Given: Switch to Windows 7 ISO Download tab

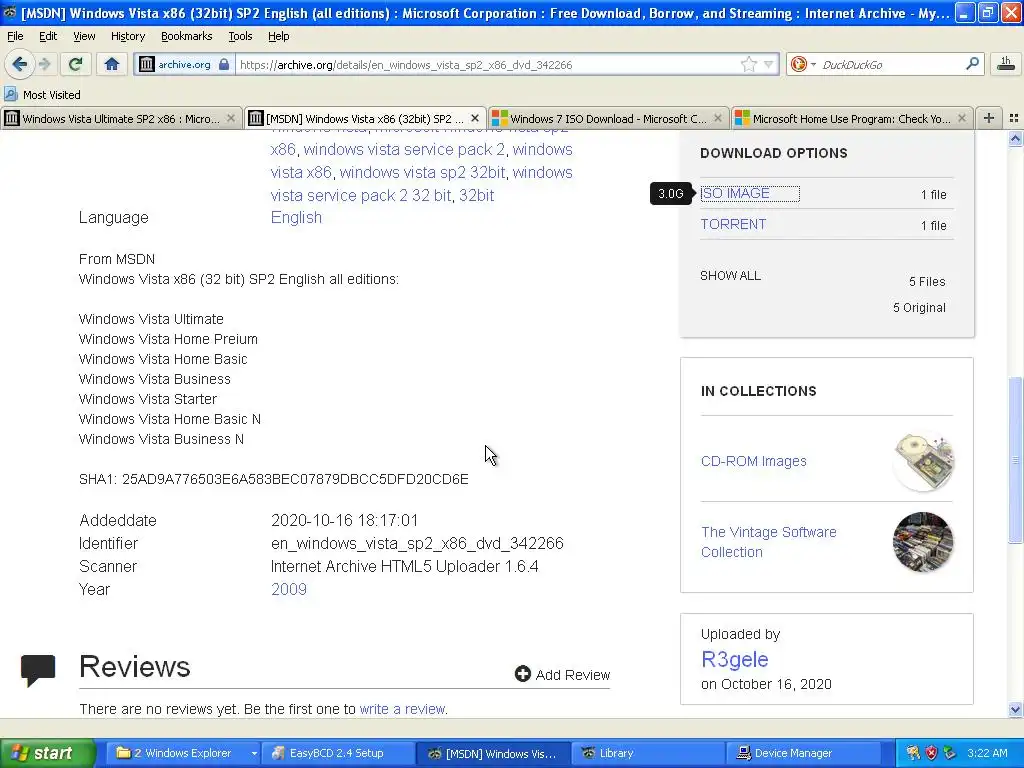Looking at the screenshot, I should [x=607, y=118].
